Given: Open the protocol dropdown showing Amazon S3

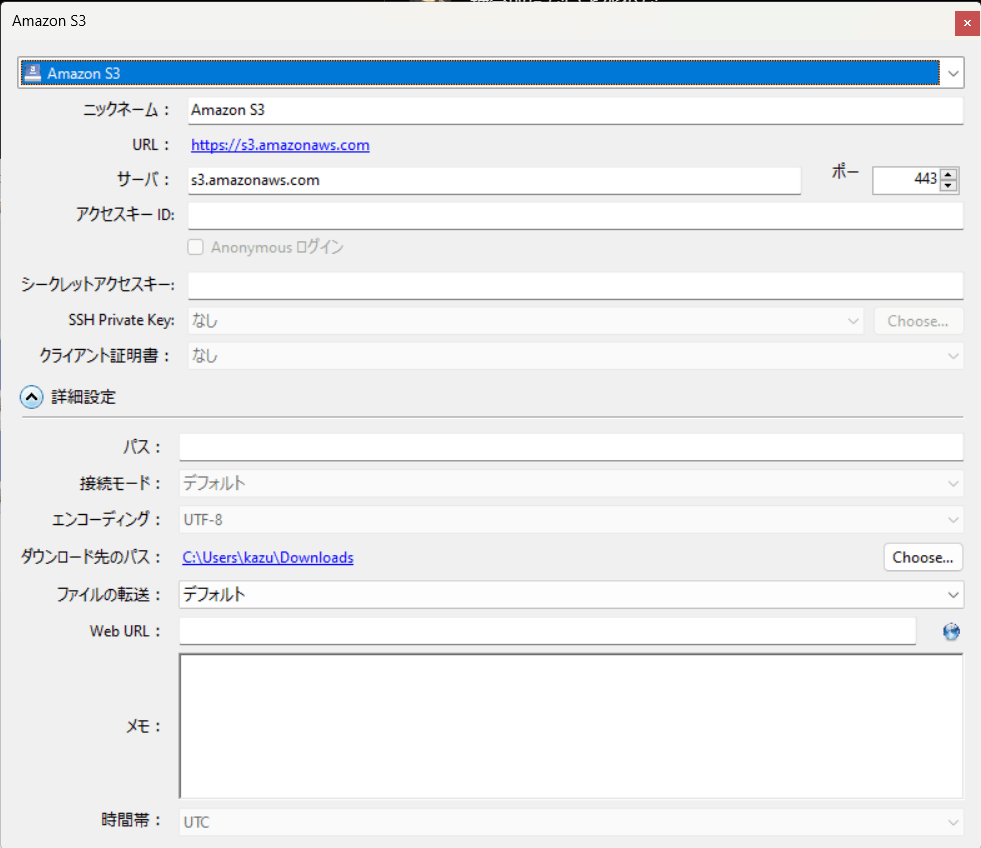Looking at the screenshot, I should click(490, 73).
